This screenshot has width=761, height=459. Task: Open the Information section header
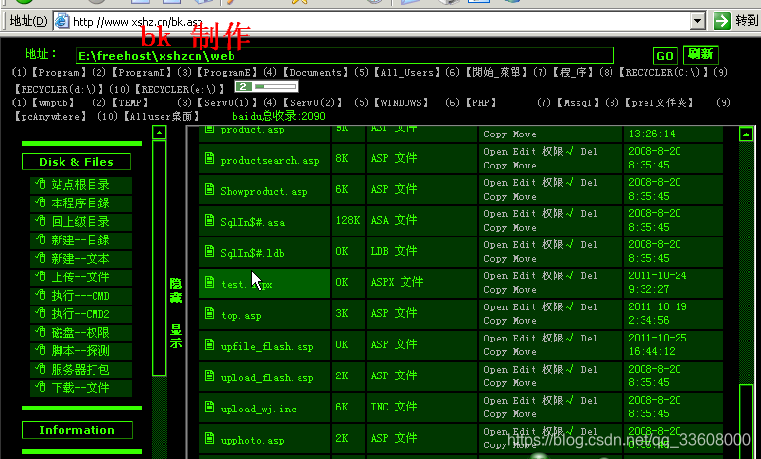[x=77, y=430]
